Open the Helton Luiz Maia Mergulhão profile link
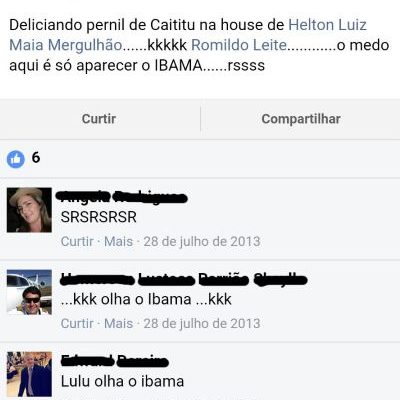 (x=188, y=35)
